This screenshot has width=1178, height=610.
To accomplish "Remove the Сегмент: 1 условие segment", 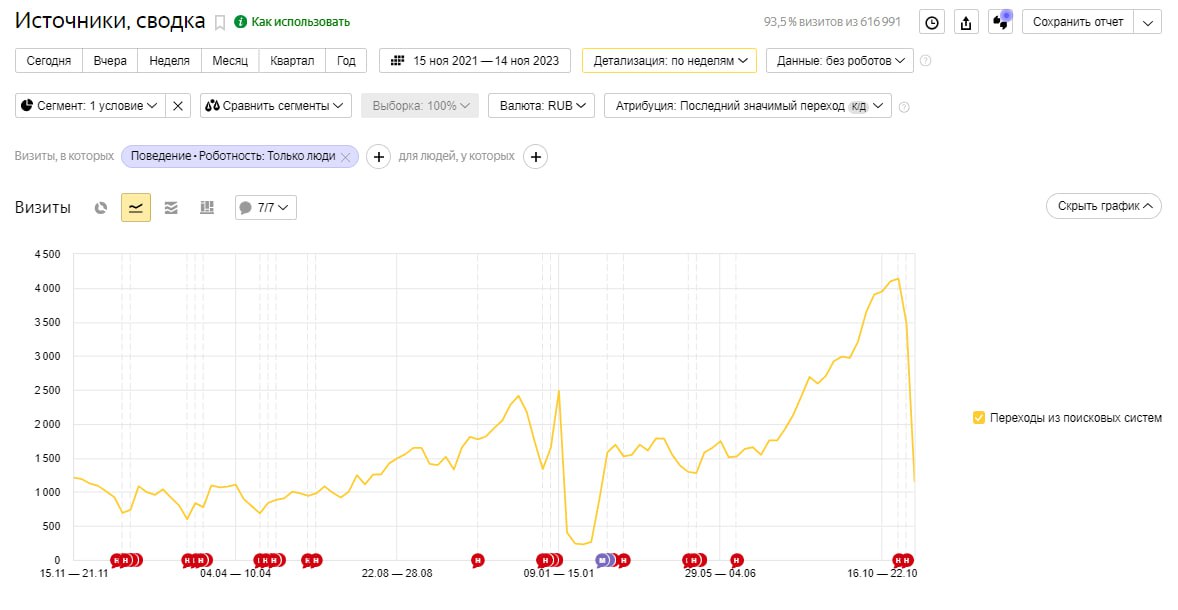I will [x=177, y=106].
